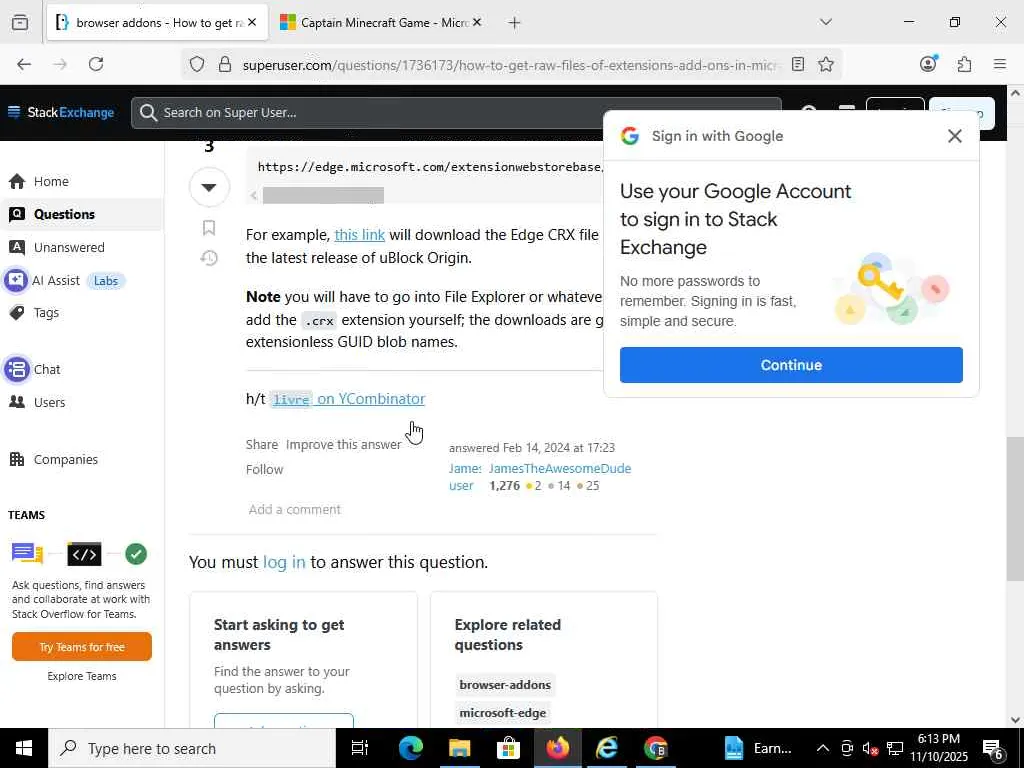Open extensions puzzle icon
The image size is (1024, 768).
[x=964, y=64]
